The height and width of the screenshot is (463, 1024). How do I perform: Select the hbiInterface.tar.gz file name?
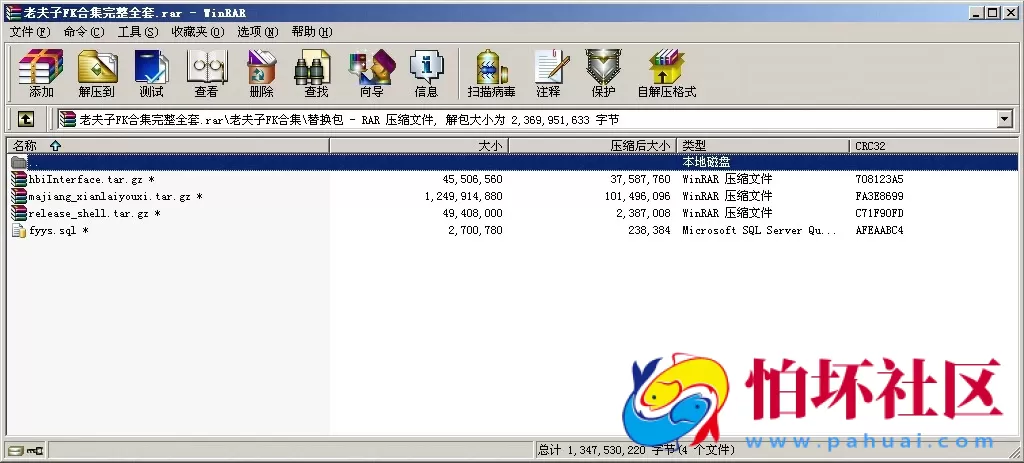tap(91, 179)
